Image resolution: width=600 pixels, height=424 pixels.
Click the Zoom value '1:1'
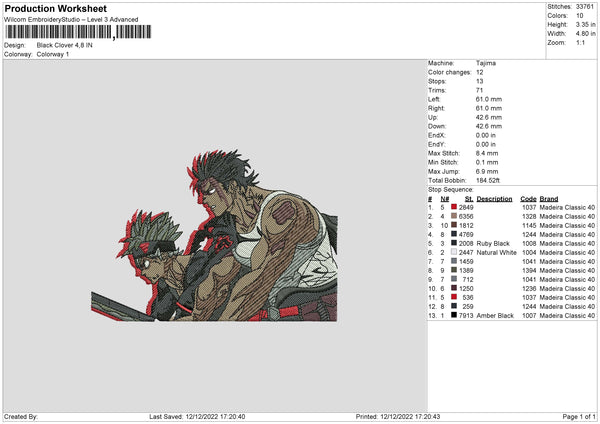tap(580, 42)
